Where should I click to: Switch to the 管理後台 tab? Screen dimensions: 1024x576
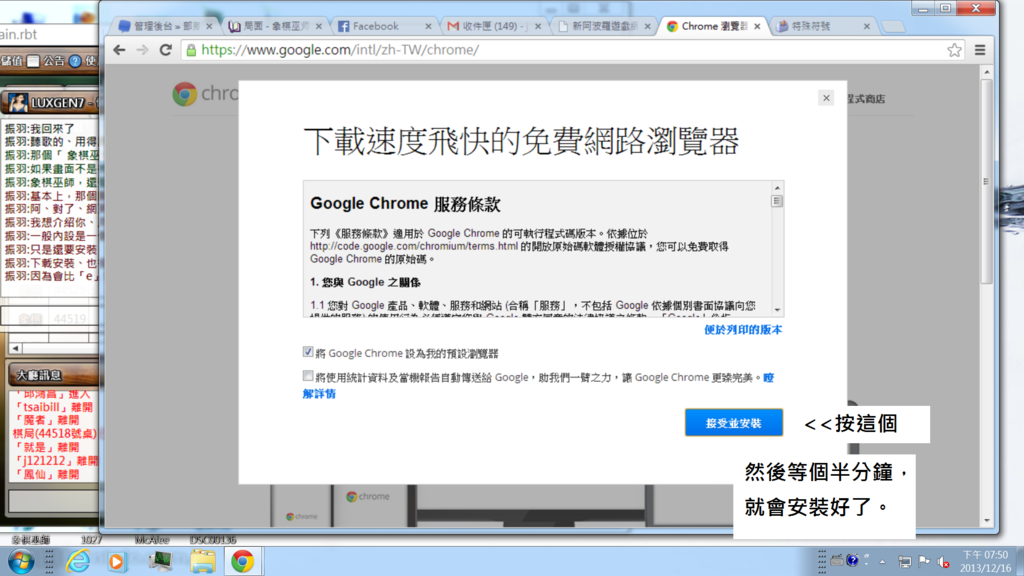coord(166,26)
